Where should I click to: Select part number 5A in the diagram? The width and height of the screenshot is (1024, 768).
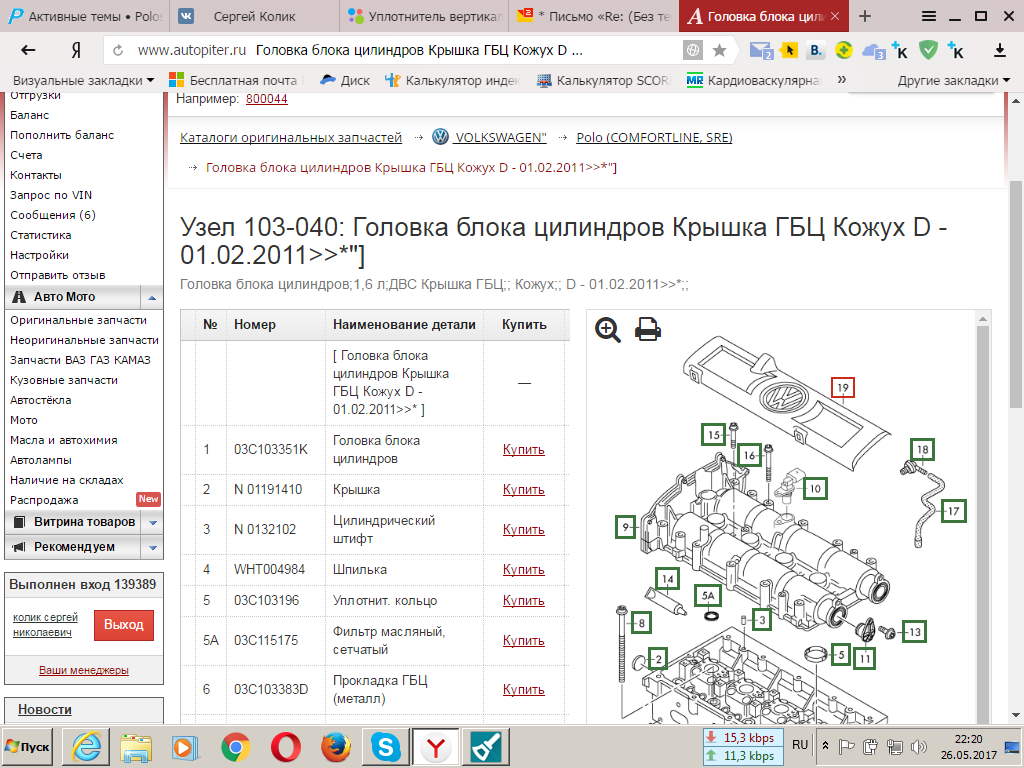[x=708, y=596]
